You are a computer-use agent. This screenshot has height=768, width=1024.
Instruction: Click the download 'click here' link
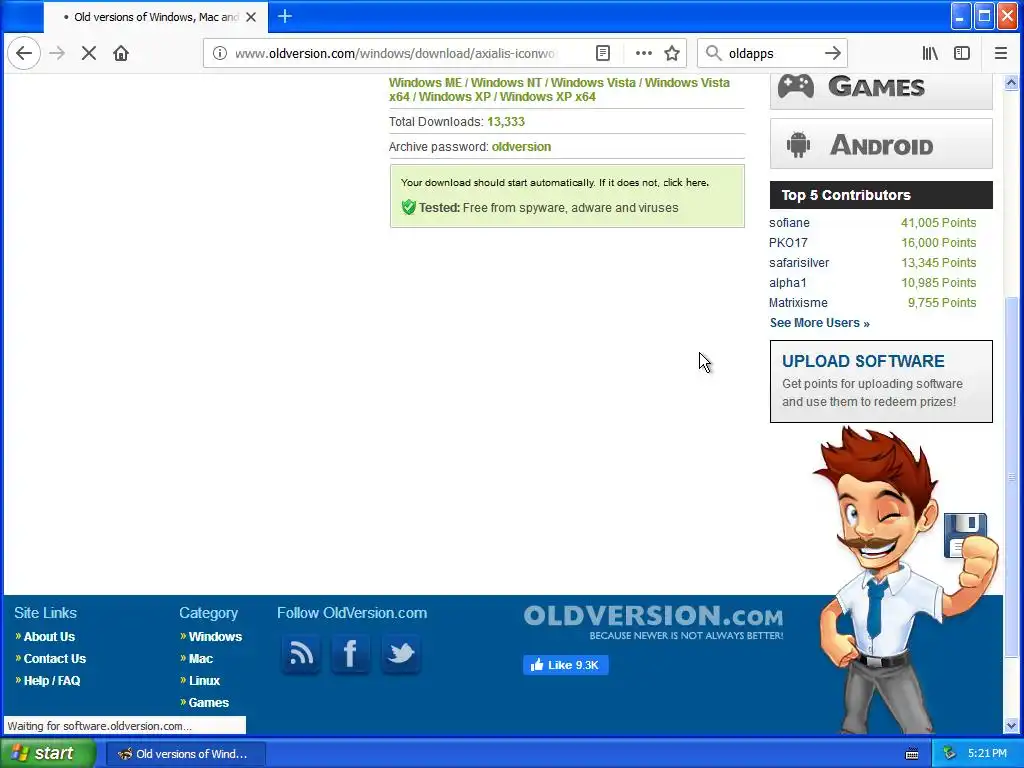(x=685, y=183)
